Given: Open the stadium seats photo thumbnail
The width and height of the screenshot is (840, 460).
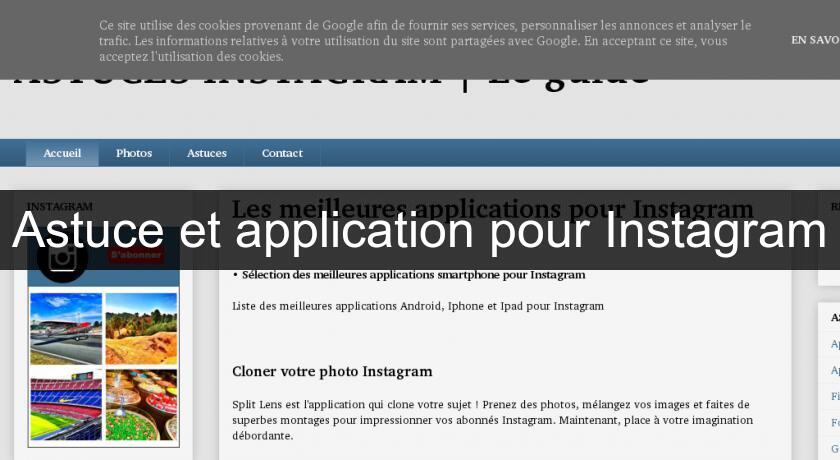Looking at the screenshot, I should tap(66, 404).
